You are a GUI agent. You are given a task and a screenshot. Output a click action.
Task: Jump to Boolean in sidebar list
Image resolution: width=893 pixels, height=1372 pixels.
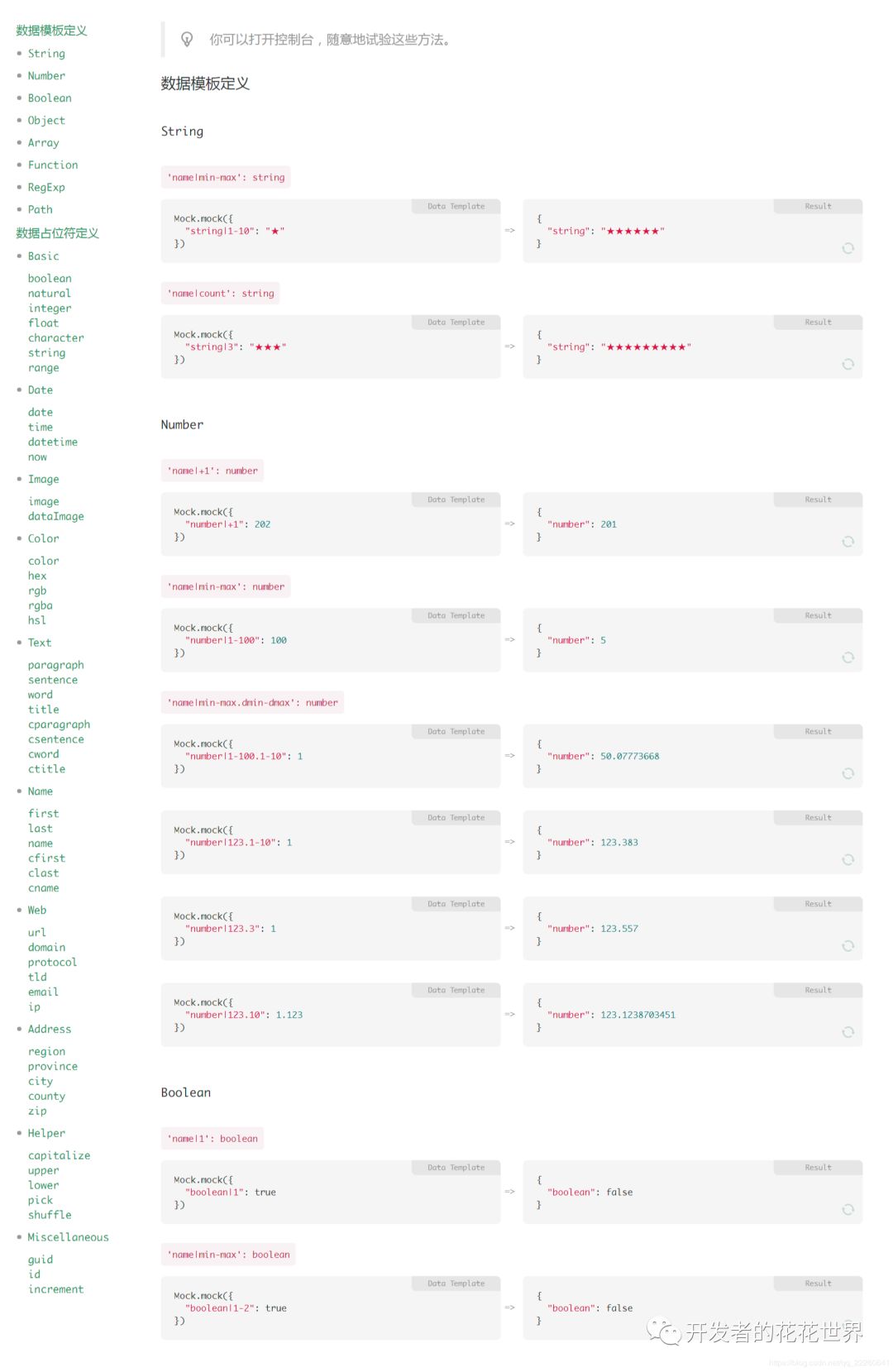coord(50,98)
